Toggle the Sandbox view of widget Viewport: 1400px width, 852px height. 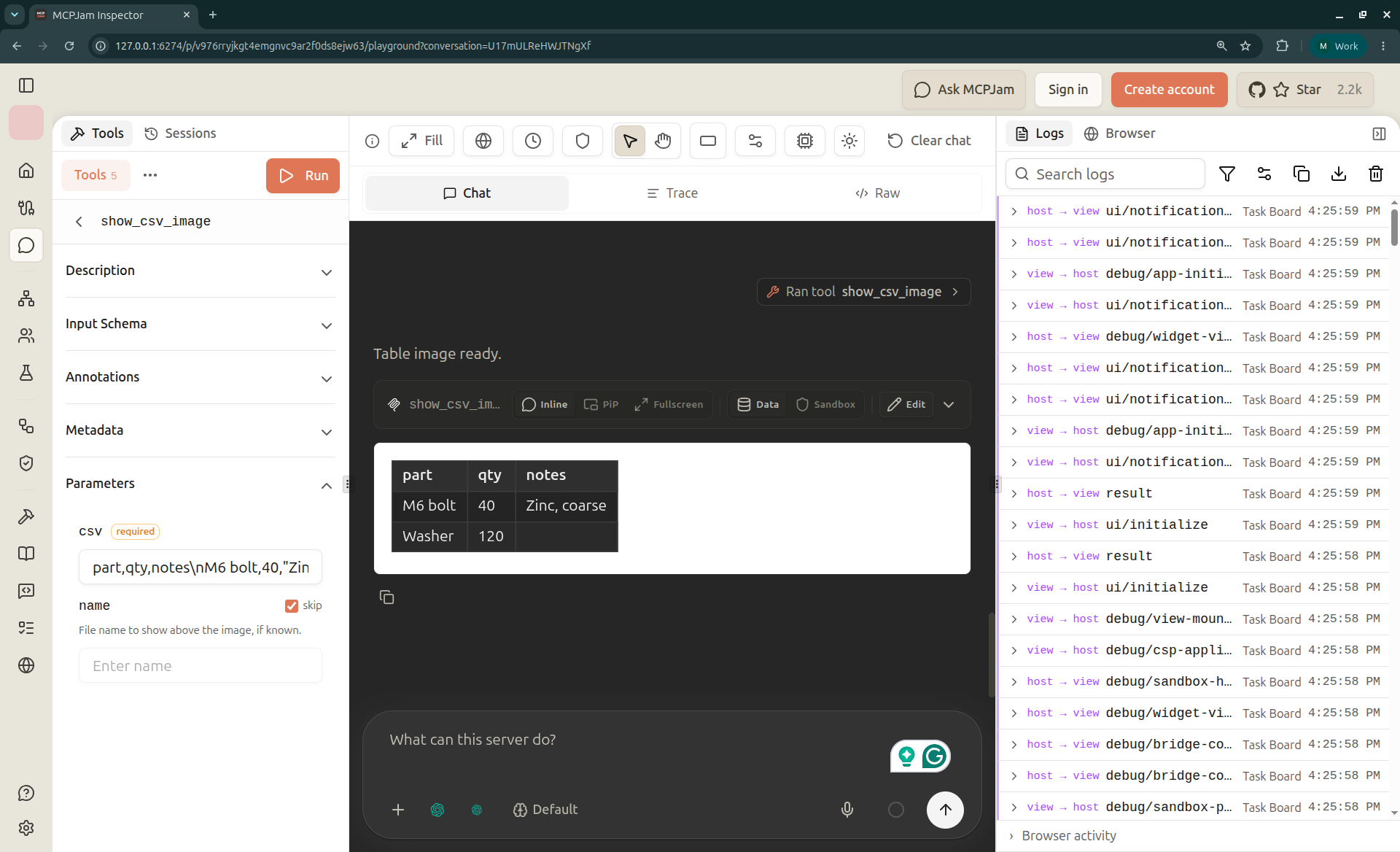tap(825, 404)
